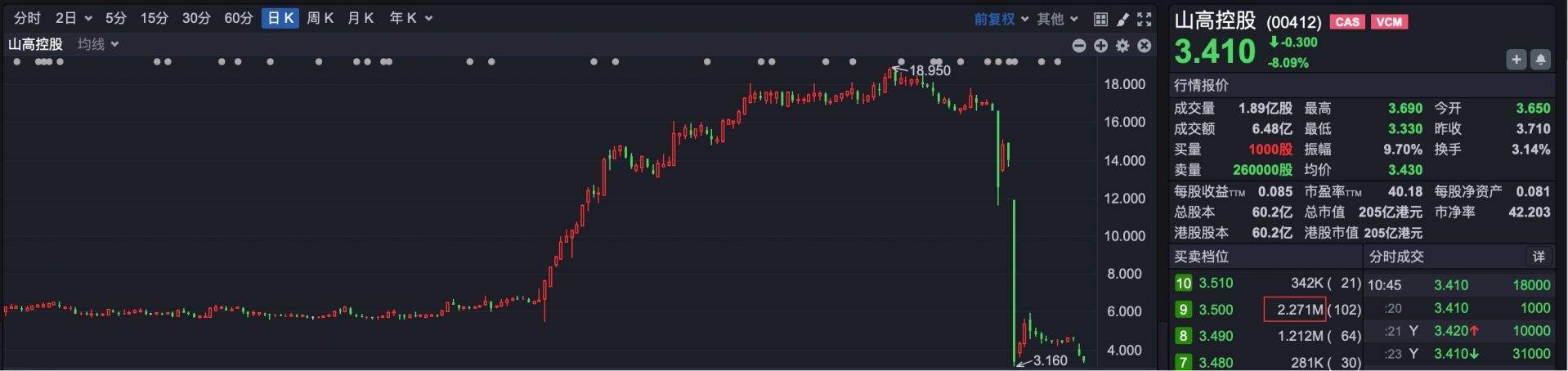Switch to 30分 interval
The height and width of the screenshot is (371, 1568).
tap(196, 18)
